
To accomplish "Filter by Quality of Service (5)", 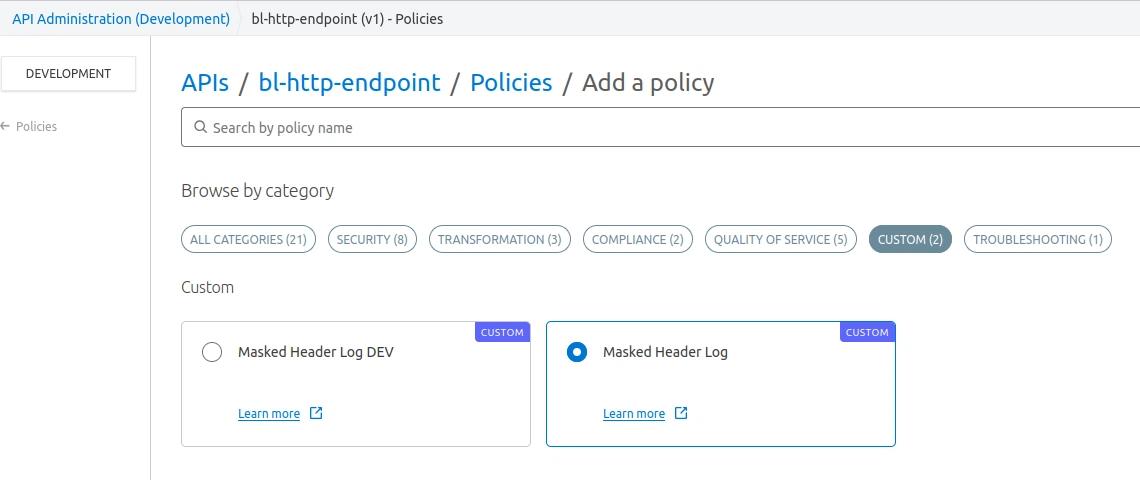I will (x=780, y=240).
